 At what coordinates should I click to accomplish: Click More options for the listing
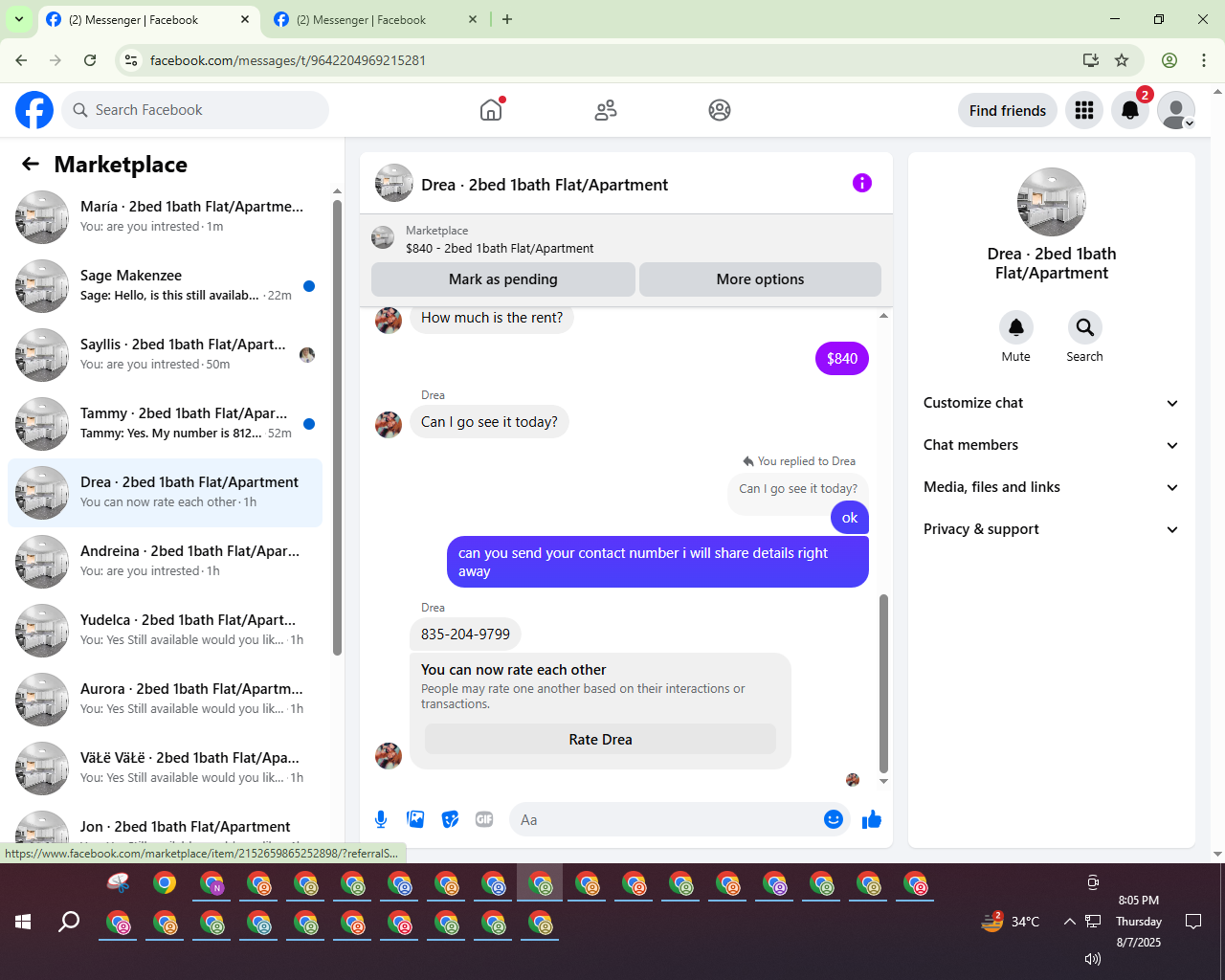click(x=761, y=279)
